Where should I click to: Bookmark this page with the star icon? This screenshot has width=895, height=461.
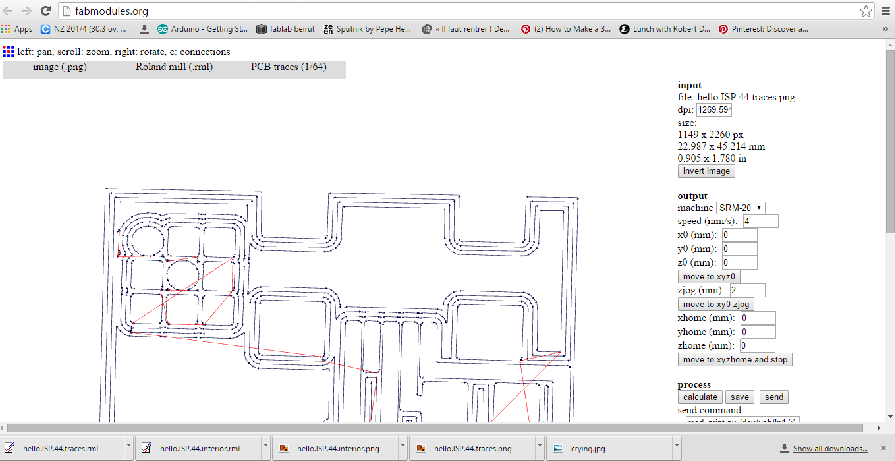(865, 11)
